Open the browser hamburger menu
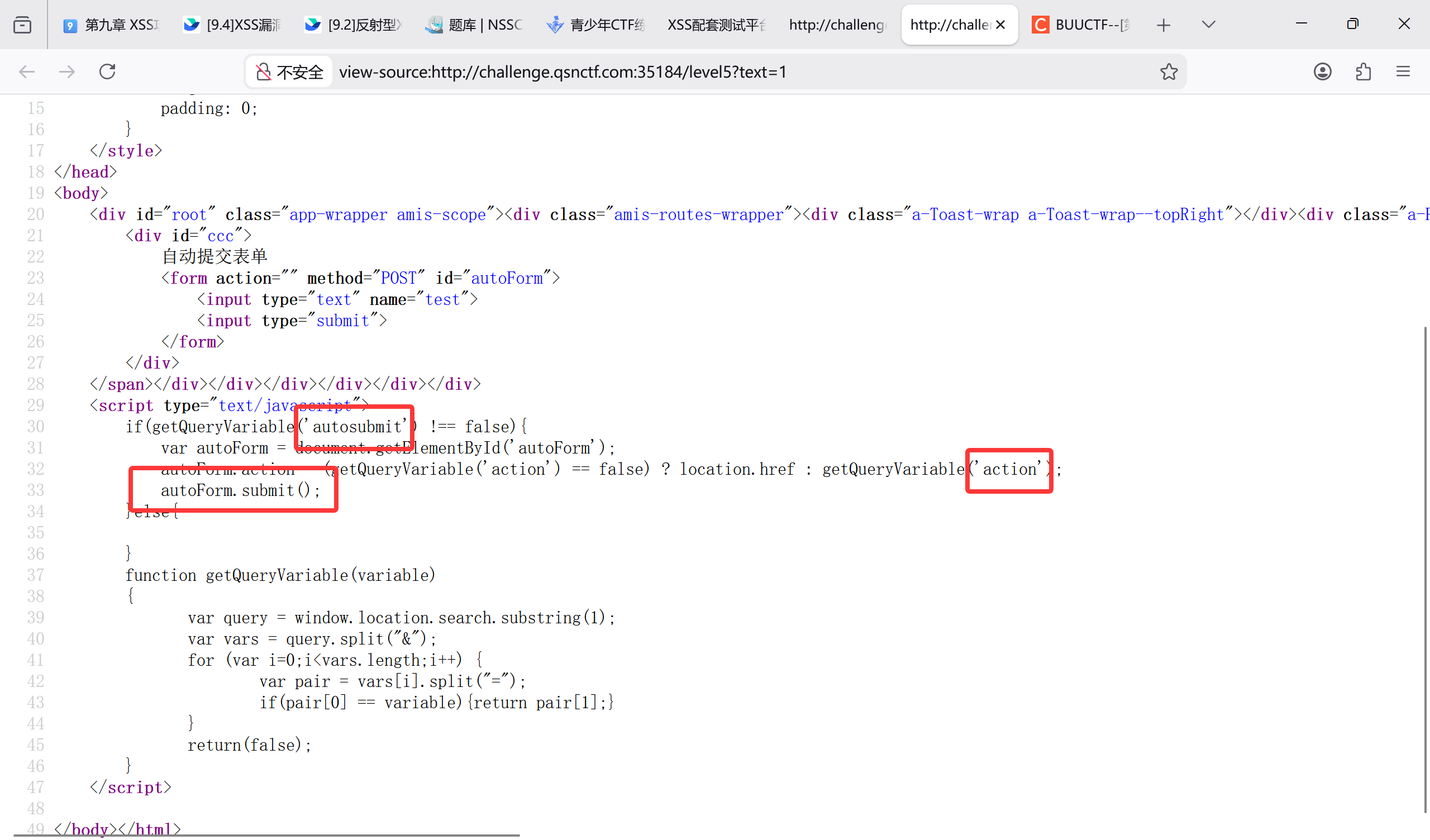 pyautogui.click(x=1403, y=71)
